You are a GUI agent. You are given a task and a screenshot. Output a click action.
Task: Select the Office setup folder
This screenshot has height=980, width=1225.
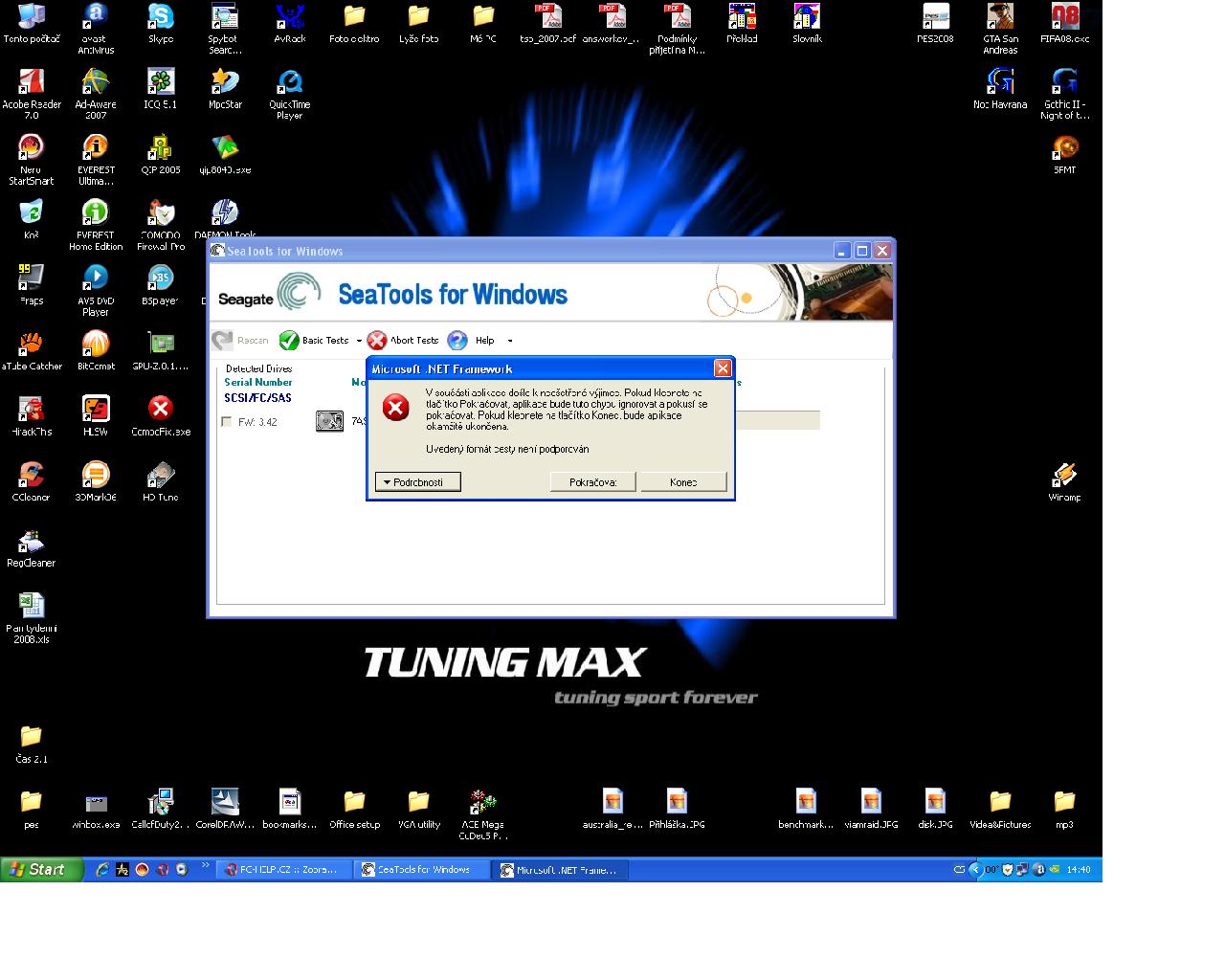[354, 809]
